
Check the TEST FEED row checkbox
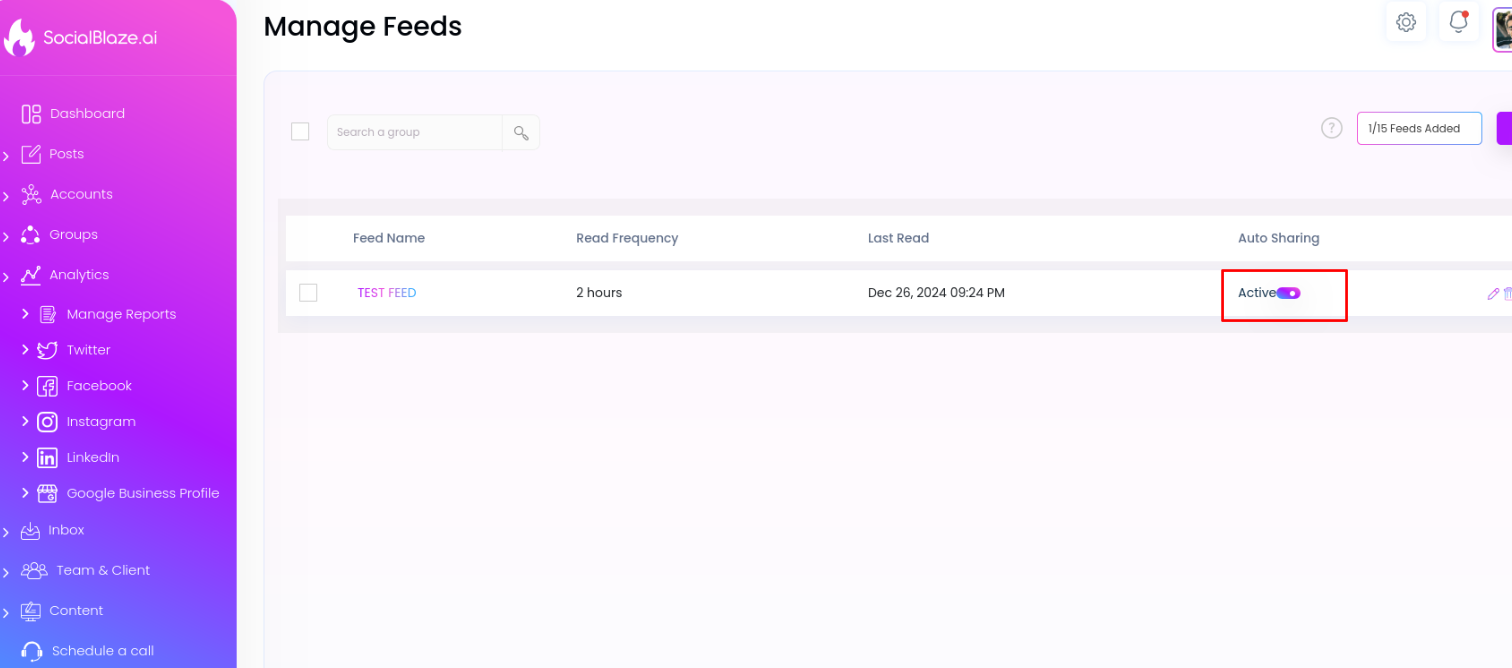[x=308, y=293]
